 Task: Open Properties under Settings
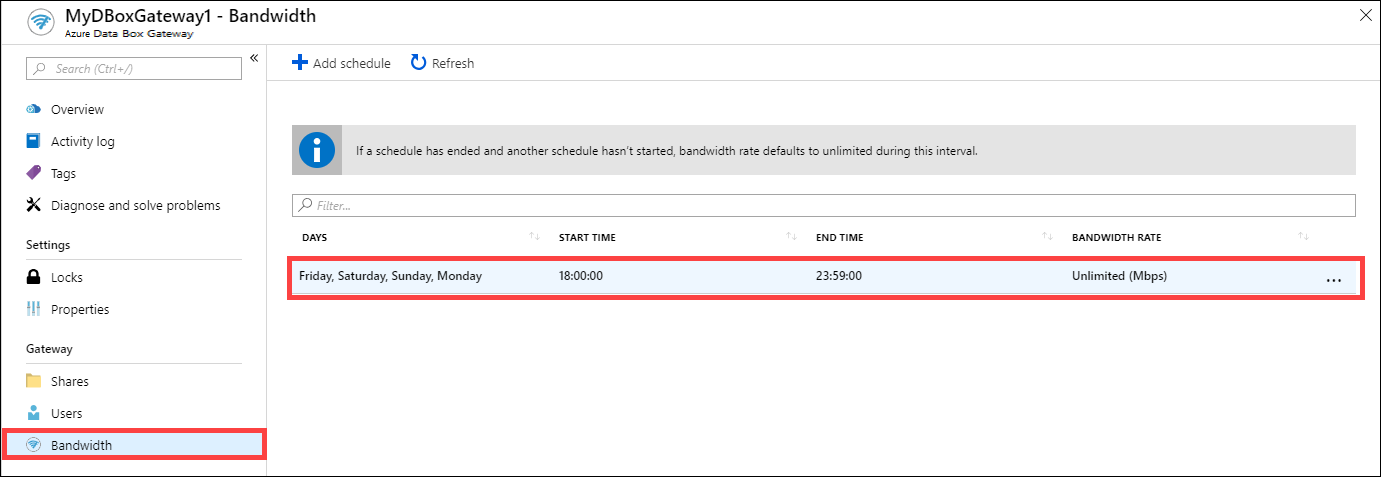click(x=80, y=309)
